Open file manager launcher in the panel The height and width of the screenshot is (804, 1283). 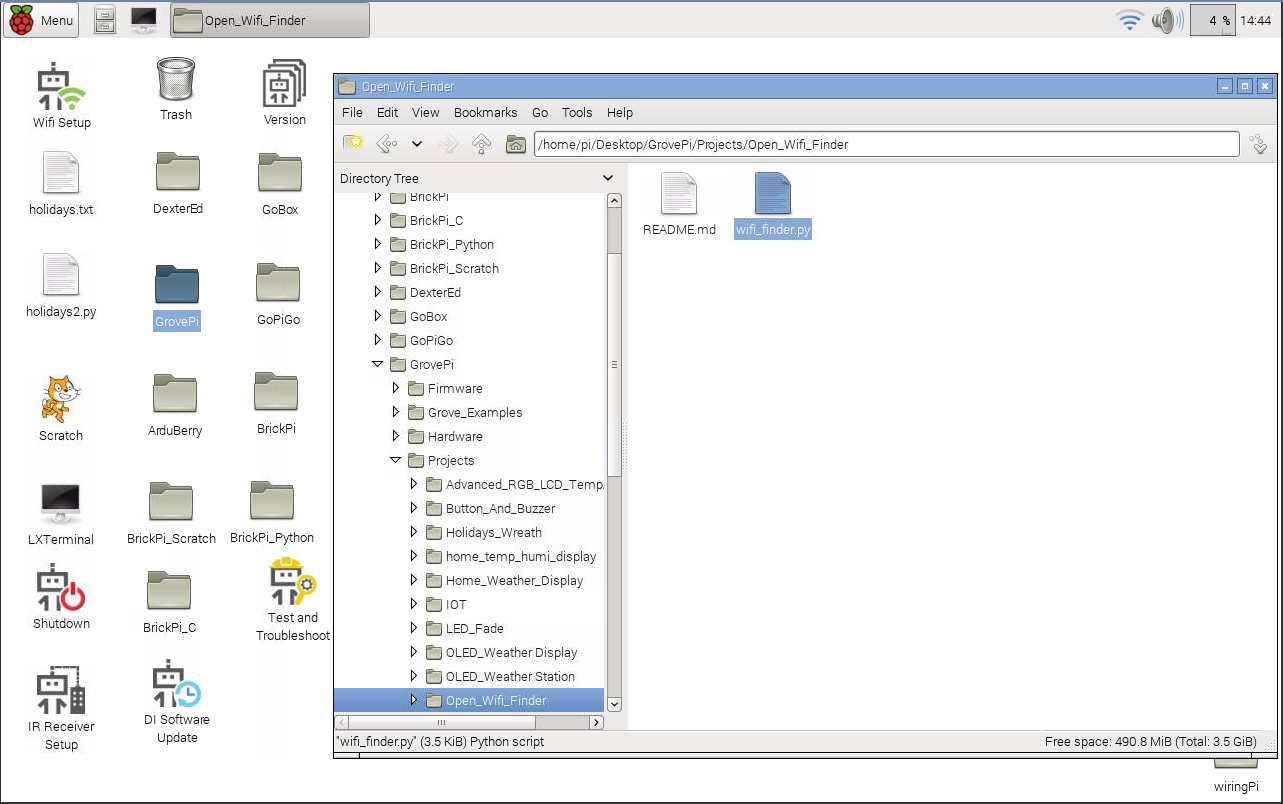pos(105,20)
